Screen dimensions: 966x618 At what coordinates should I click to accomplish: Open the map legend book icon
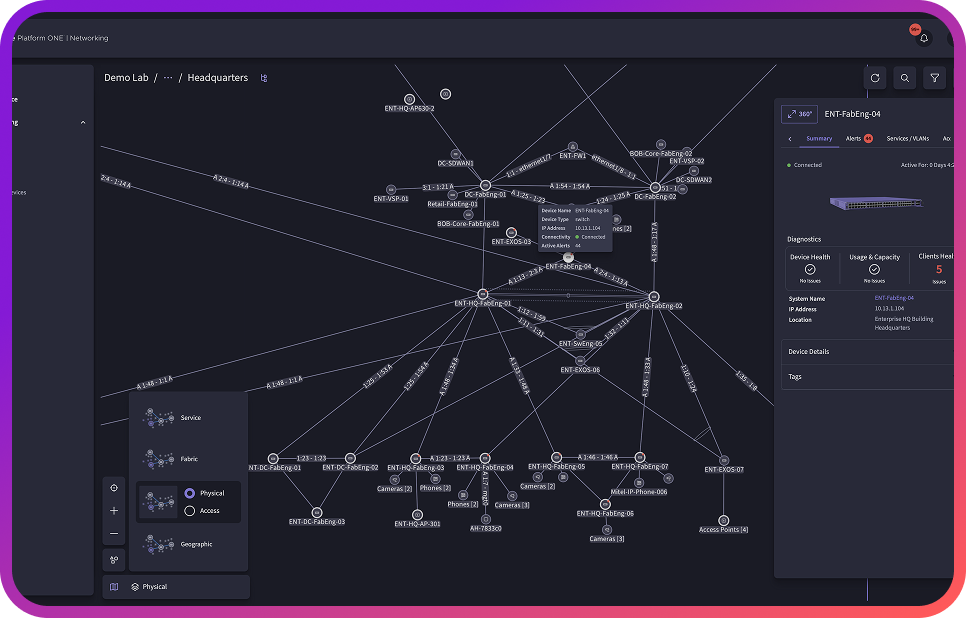coord(114,586)
